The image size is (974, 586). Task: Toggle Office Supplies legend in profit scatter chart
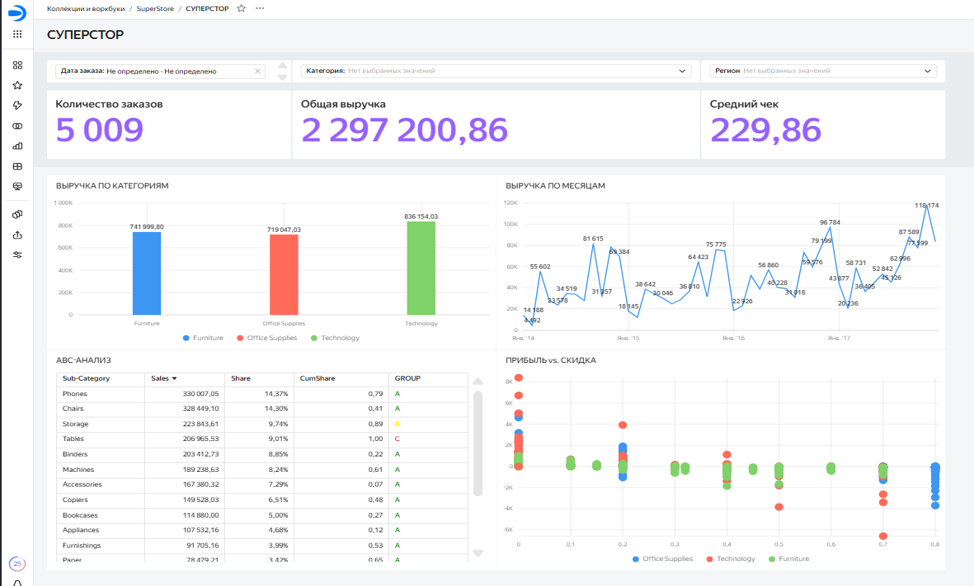pos(662,559)
